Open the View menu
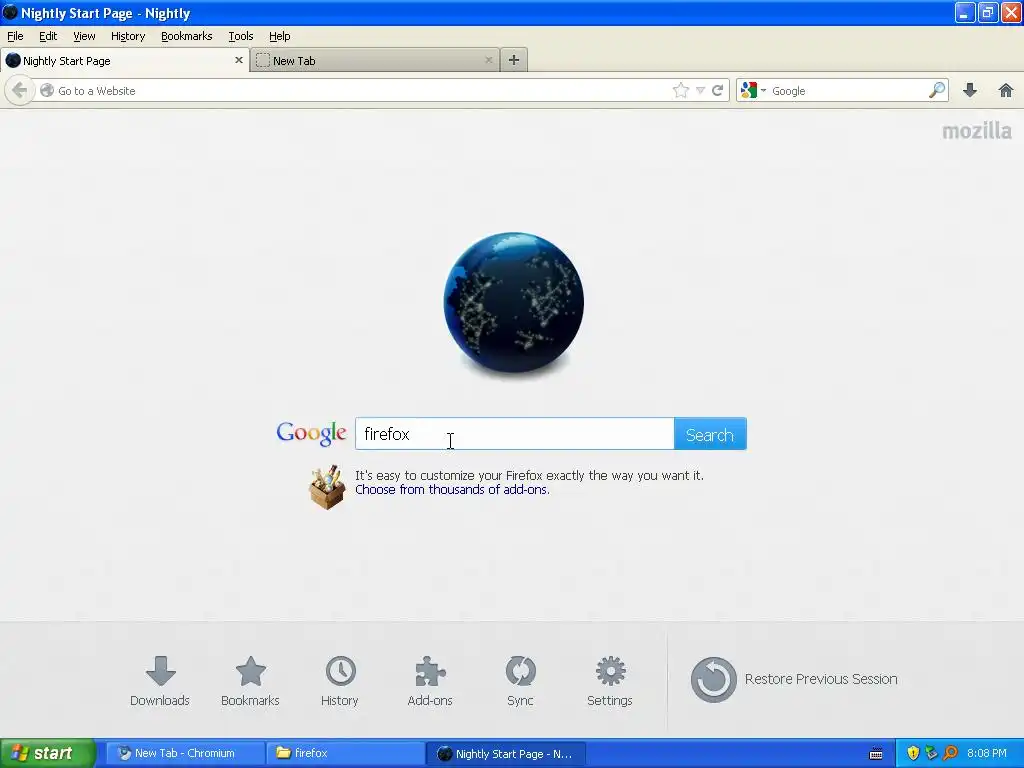Viewport: 1024px width, 768px height. click(x=84, y=36)
